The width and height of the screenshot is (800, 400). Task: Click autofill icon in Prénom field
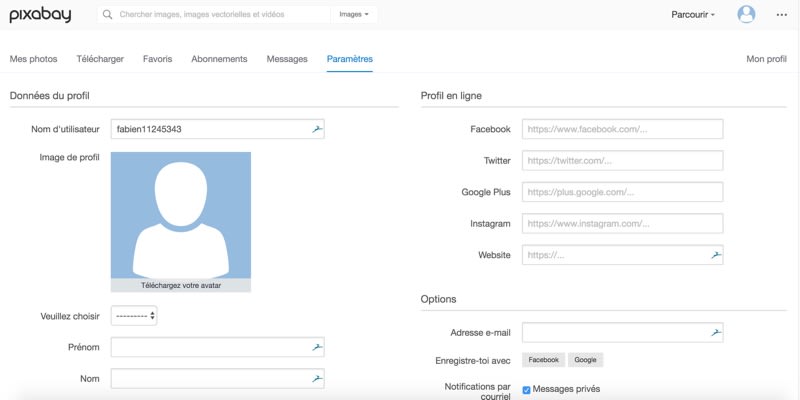317,347
